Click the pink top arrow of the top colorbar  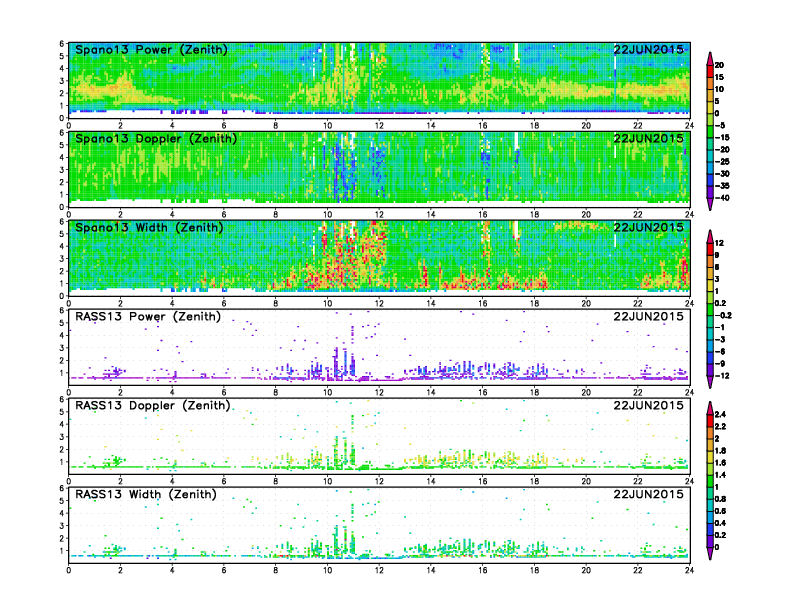coord(710,58)
